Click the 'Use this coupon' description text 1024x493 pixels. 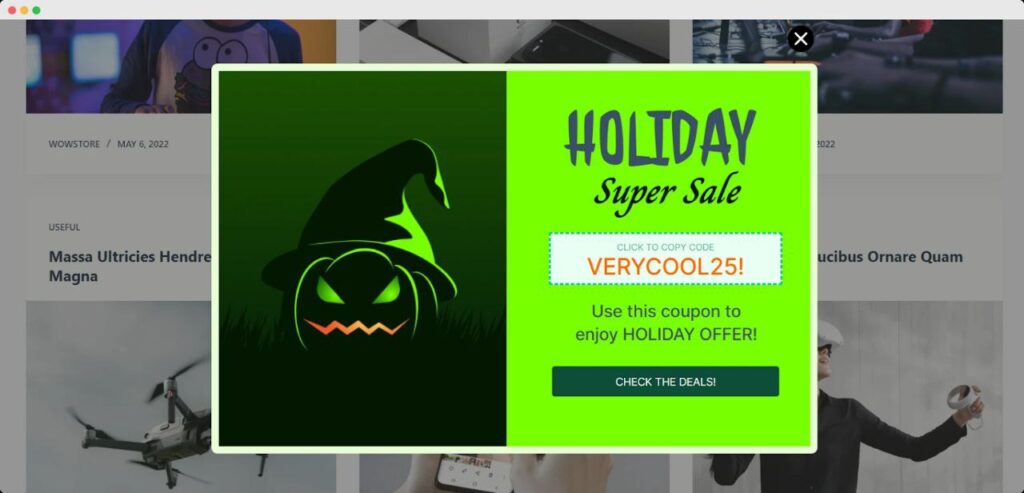(666, 323)
